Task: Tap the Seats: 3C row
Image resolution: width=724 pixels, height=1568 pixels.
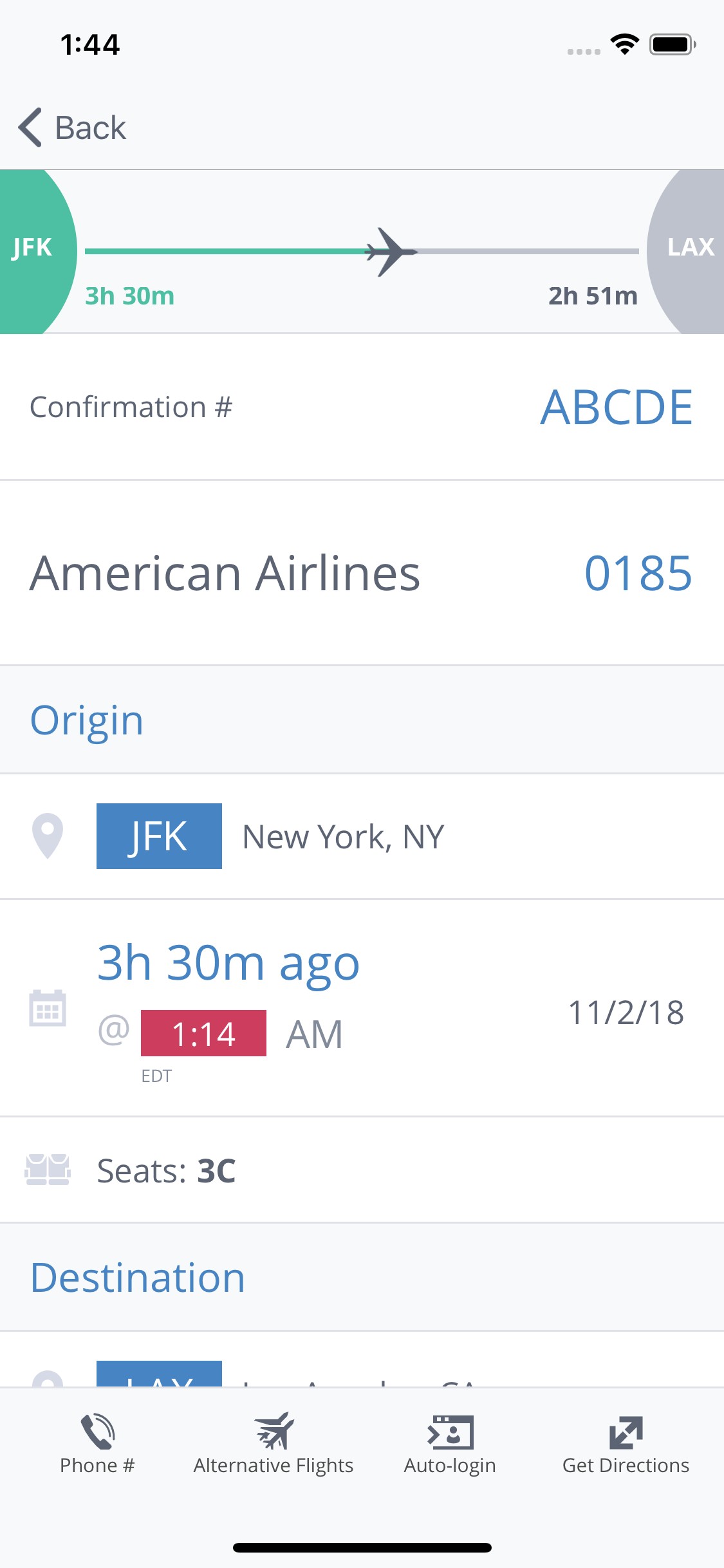Action: tap(166, 1170)
